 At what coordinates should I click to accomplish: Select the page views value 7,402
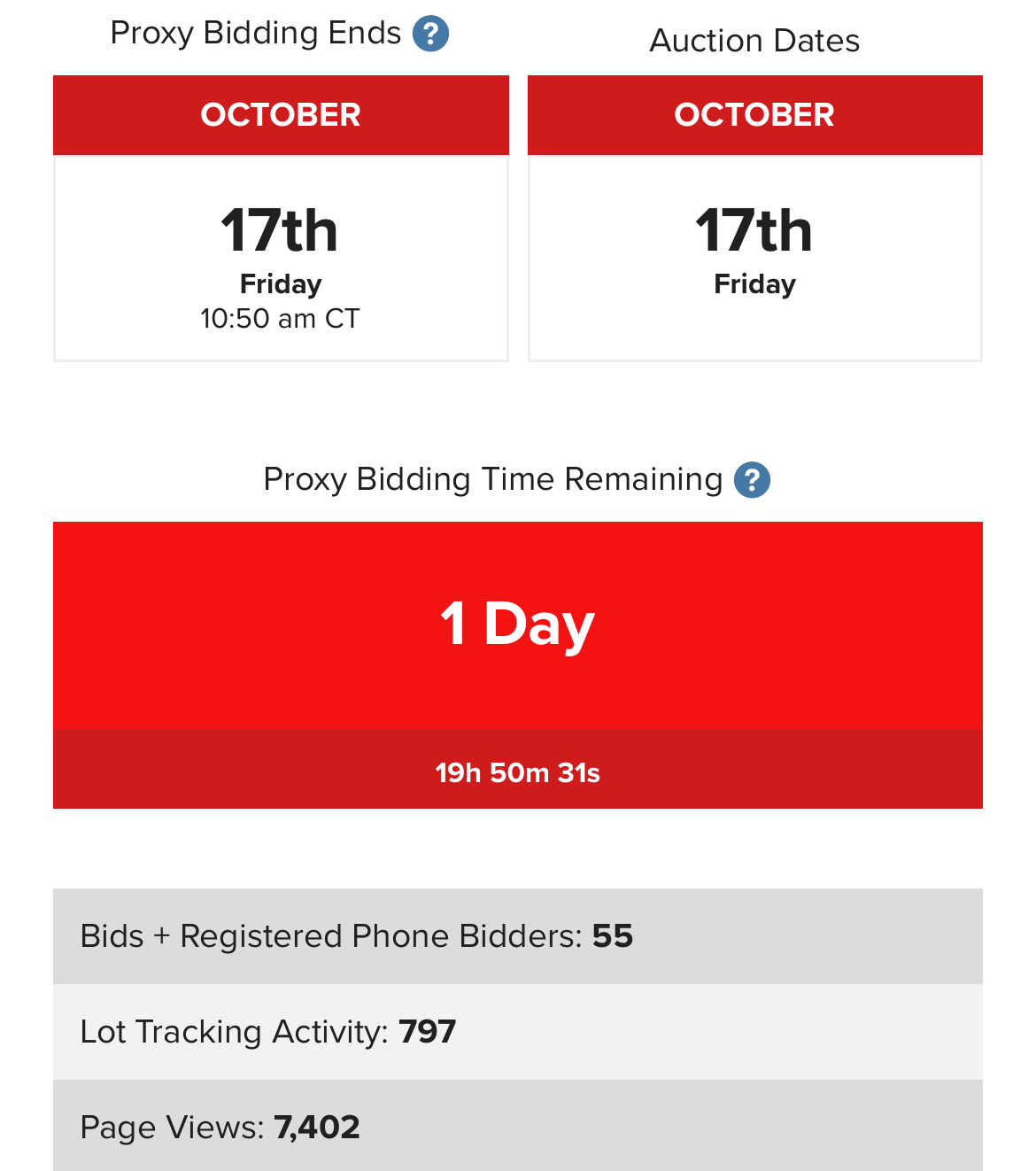(x=317, y=1128)
